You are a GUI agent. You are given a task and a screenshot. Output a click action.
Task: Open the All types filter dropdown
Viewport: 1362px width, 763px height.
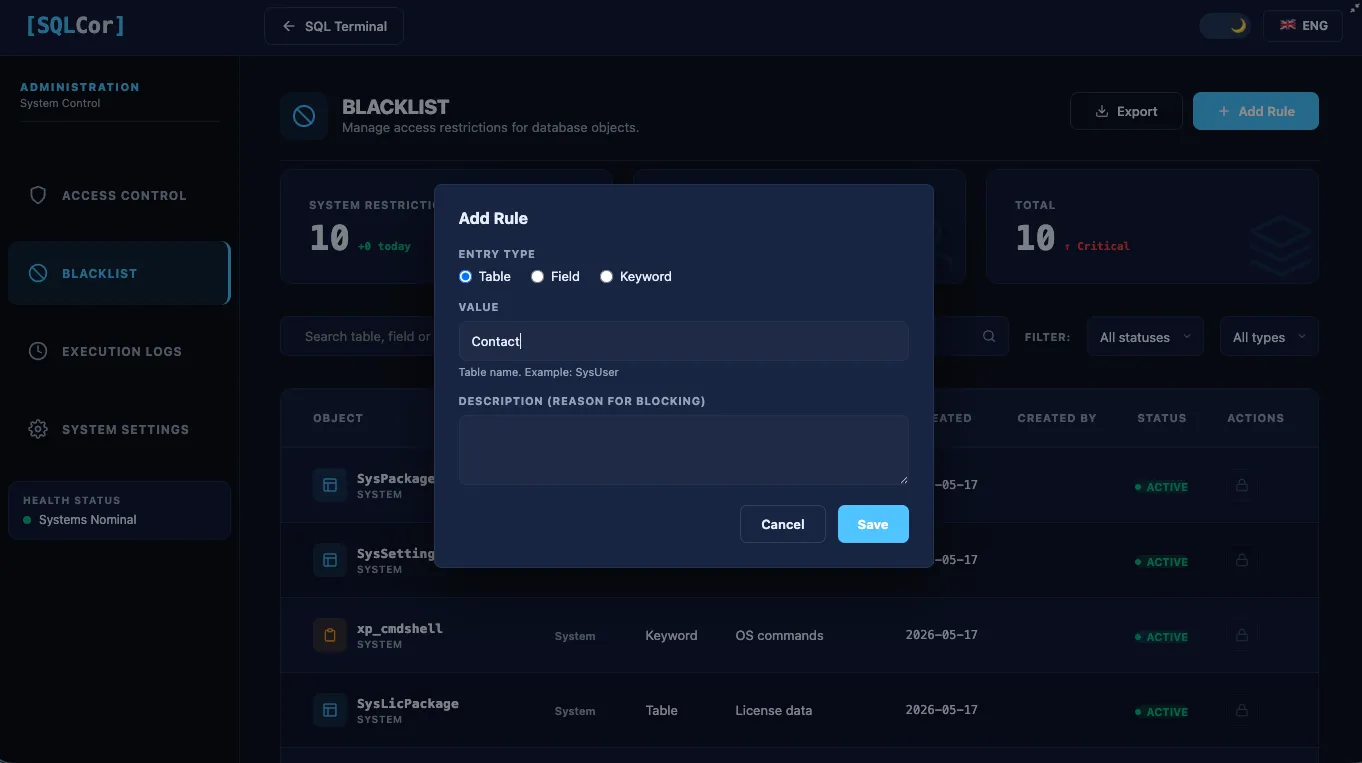click(x=1269, y=337)
